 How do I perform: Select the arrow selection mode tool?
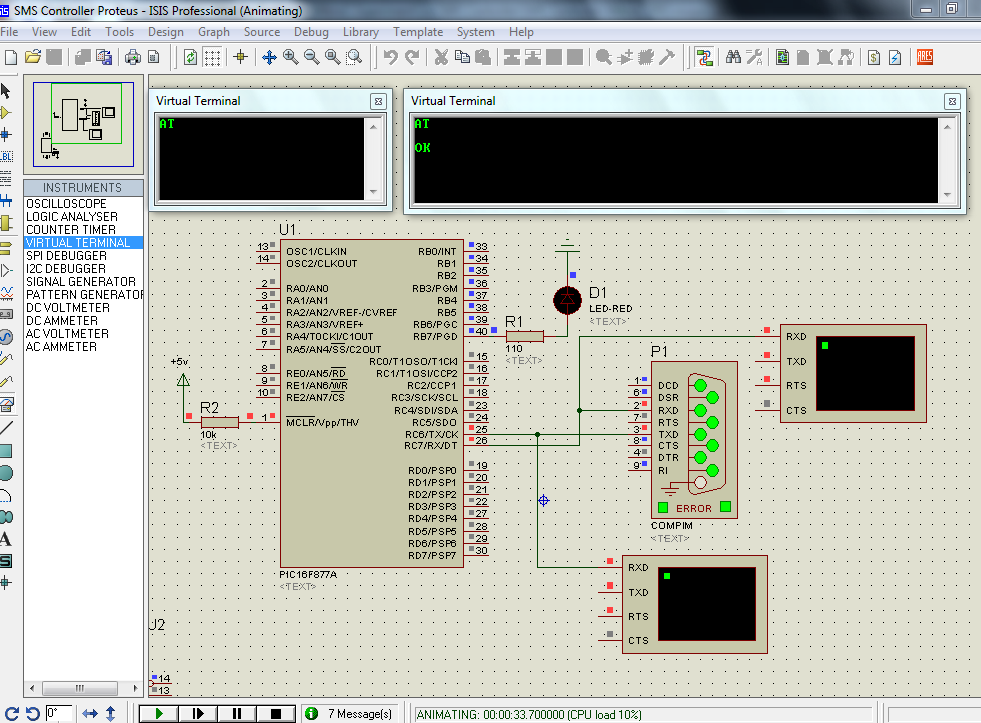pos(6,91)
